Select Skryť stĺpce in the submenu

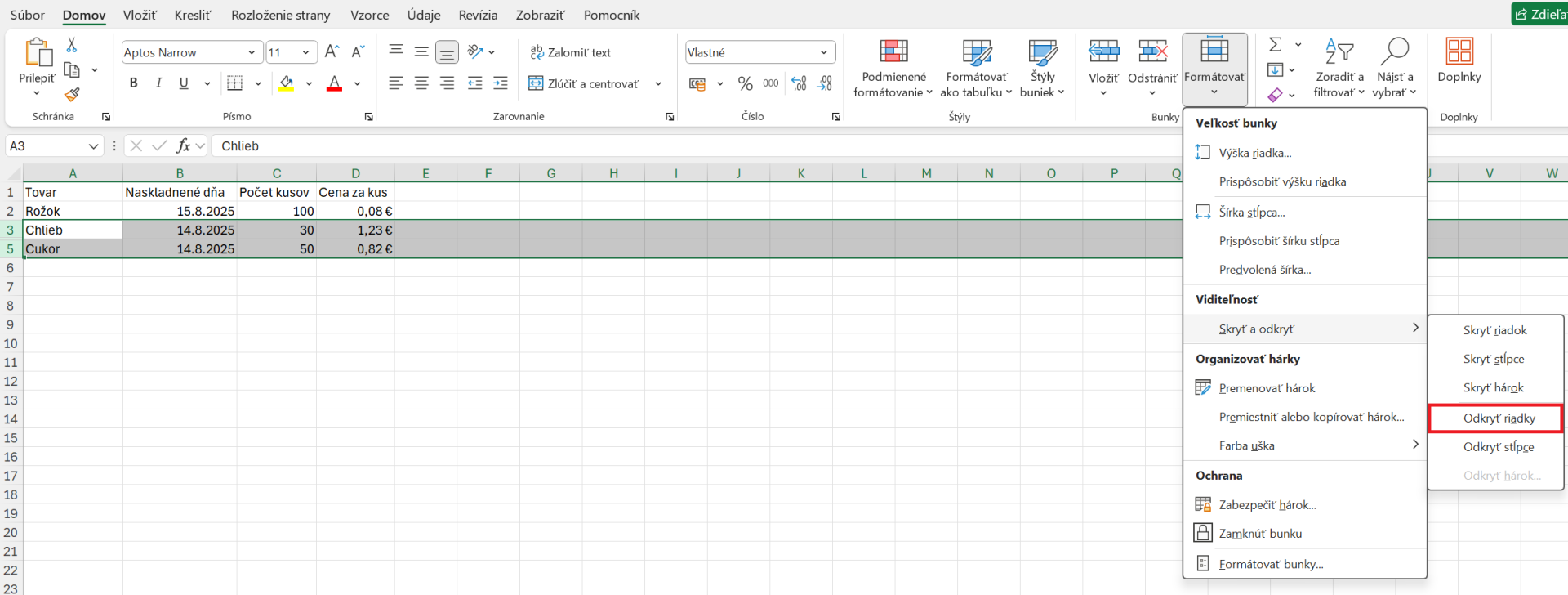1495,359
